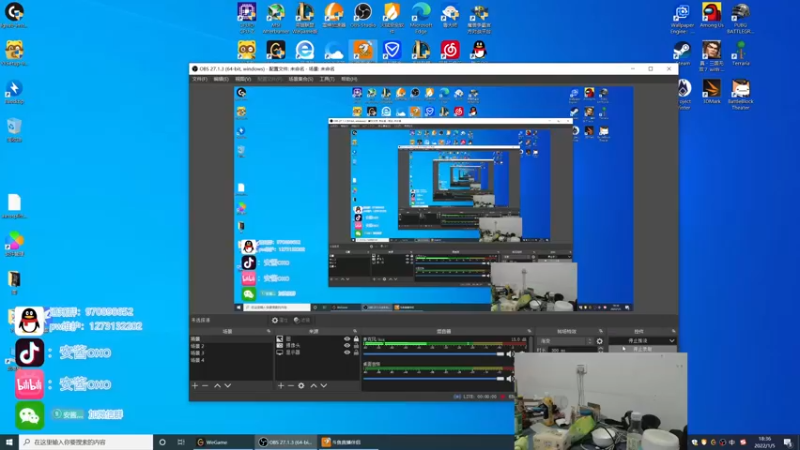Toggle the lock on the top image source
This screenshot has height=450, width=800.
pyautogui.click(x=356, y=339)
